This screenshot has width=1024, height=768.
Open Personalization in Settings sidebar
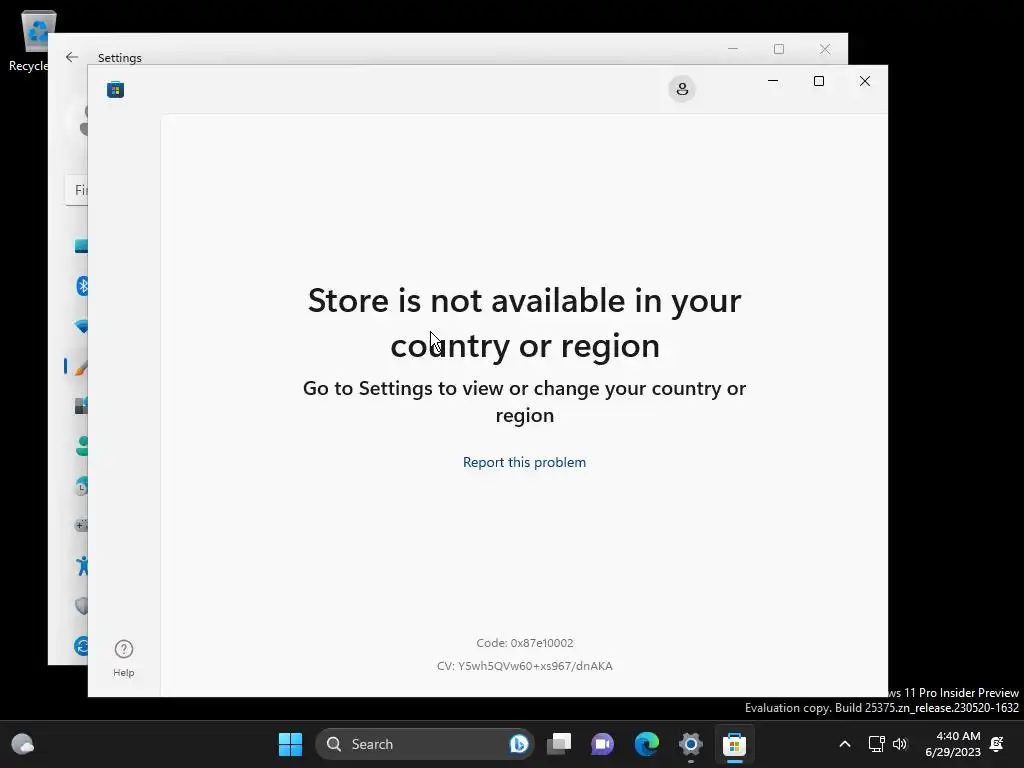tap(82, 366)
